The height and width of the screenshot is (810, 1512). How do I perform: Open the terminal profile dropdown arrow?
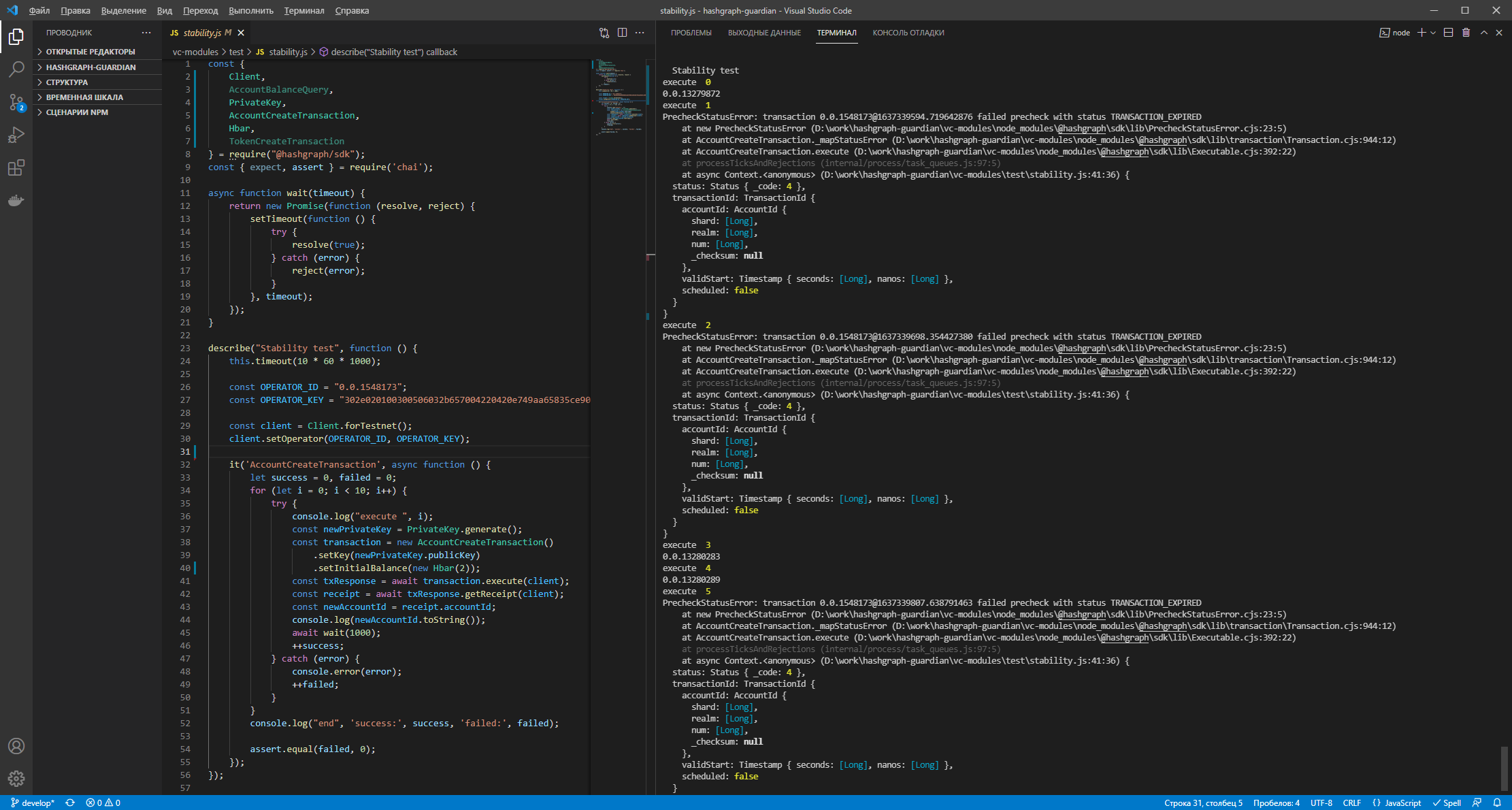pos(1432,32)
